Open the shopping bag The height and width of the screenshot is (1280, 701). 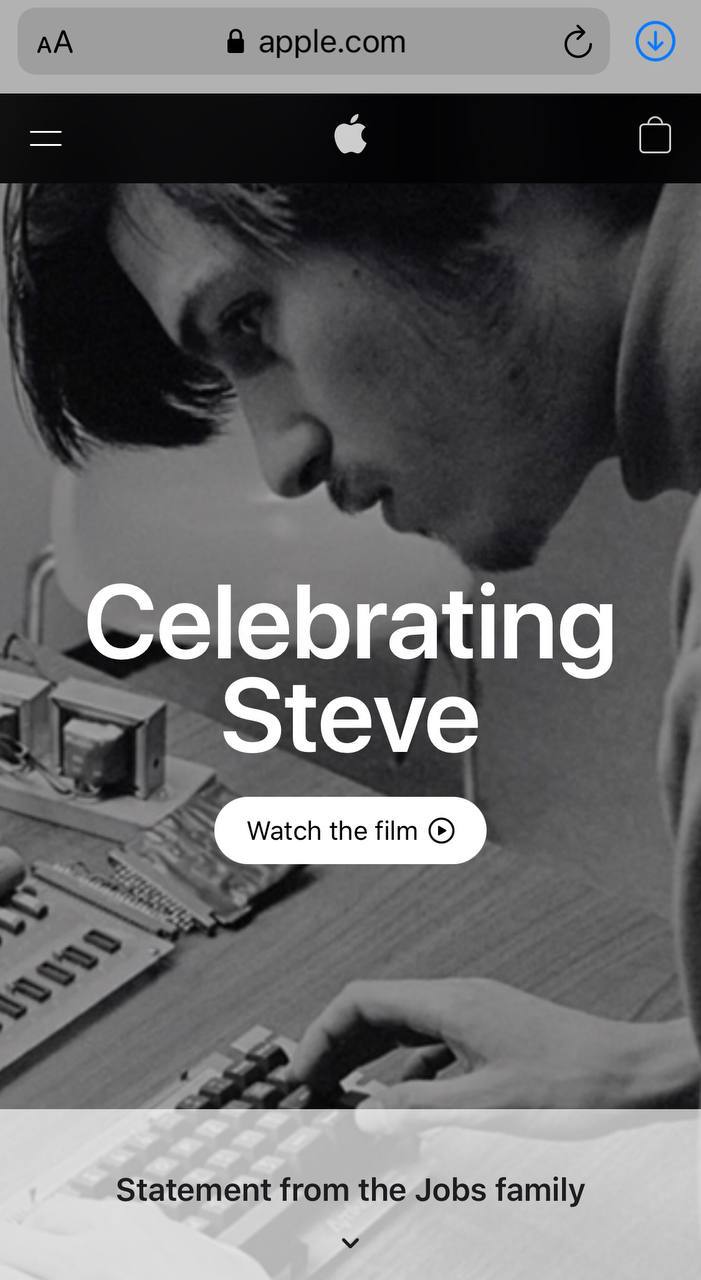click(x=655, y=135)
